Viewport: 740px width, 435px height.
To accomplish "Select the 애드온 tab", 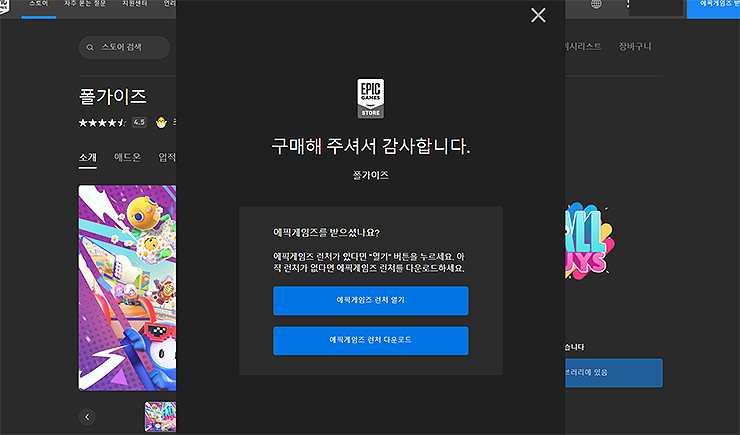I will 127,157.
